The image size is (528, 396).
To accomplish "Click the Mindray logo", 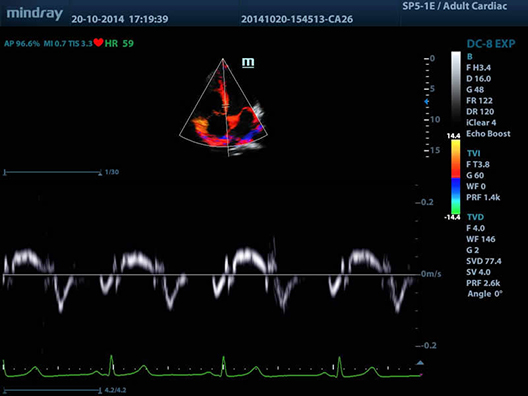I will [35, 13].
